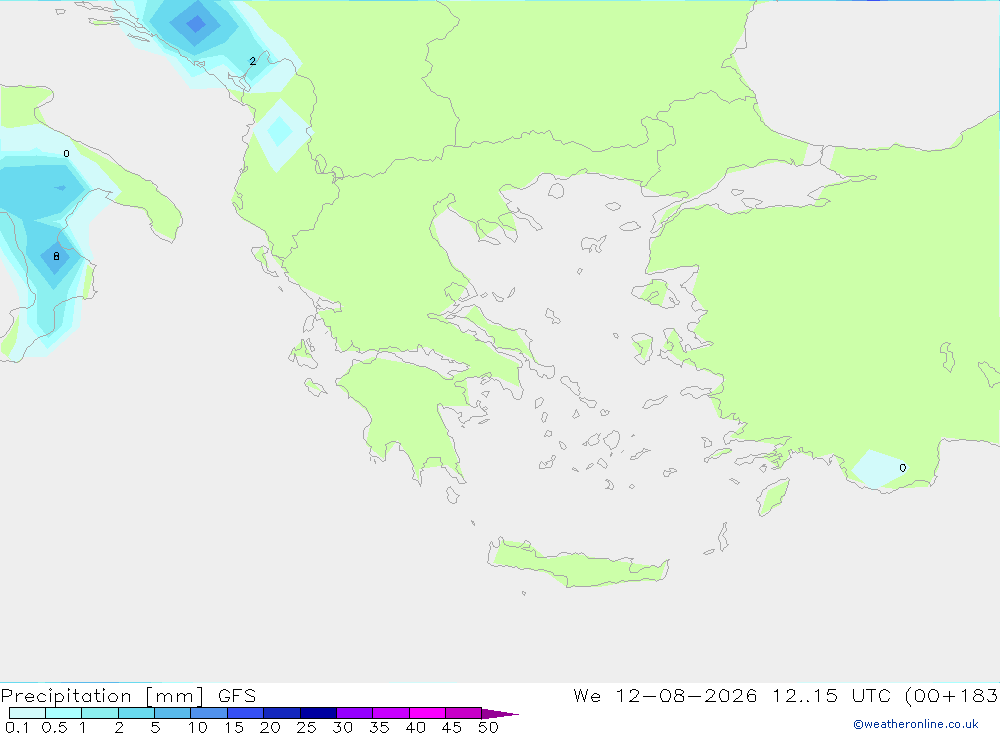Click the 0.5–1 mm legend color swatch
Screen dimensions: 1000x733
[x=64, y=713]
